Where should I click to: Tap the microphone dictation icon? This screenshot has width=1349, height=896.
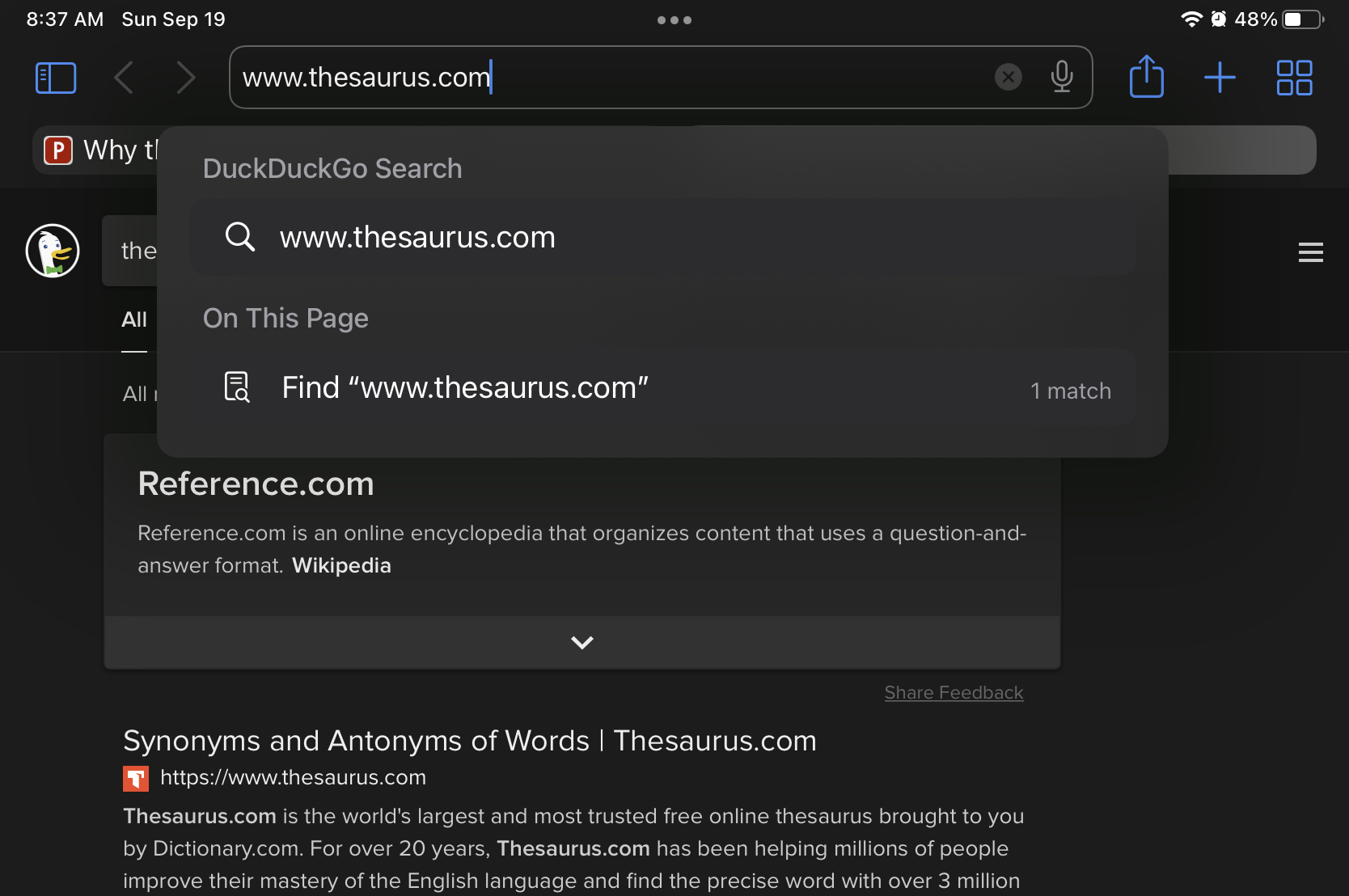pyautogui.click(x=1062, y=77)
